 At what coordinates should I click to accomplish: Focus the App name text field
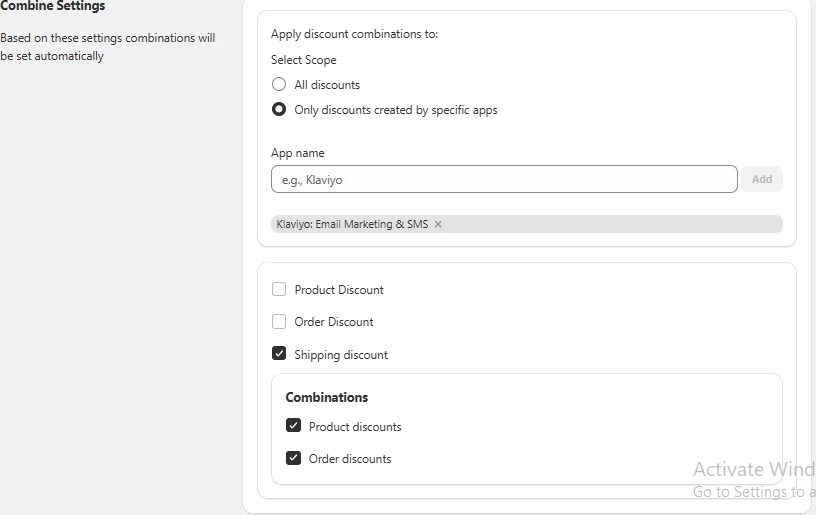click(x=504, y=179)
